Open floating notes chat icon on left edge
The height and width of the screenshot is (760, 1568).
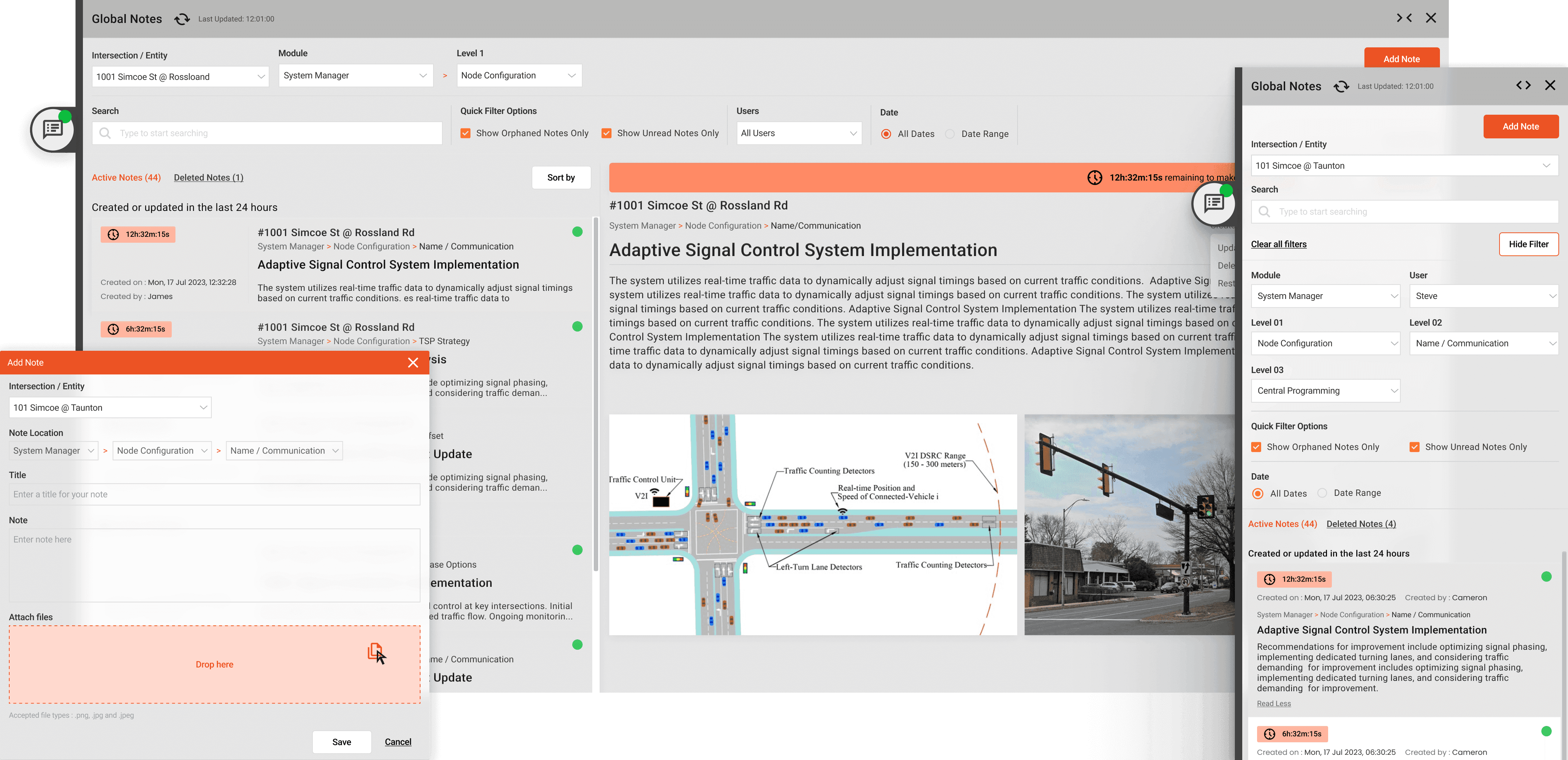pos(53,129)
